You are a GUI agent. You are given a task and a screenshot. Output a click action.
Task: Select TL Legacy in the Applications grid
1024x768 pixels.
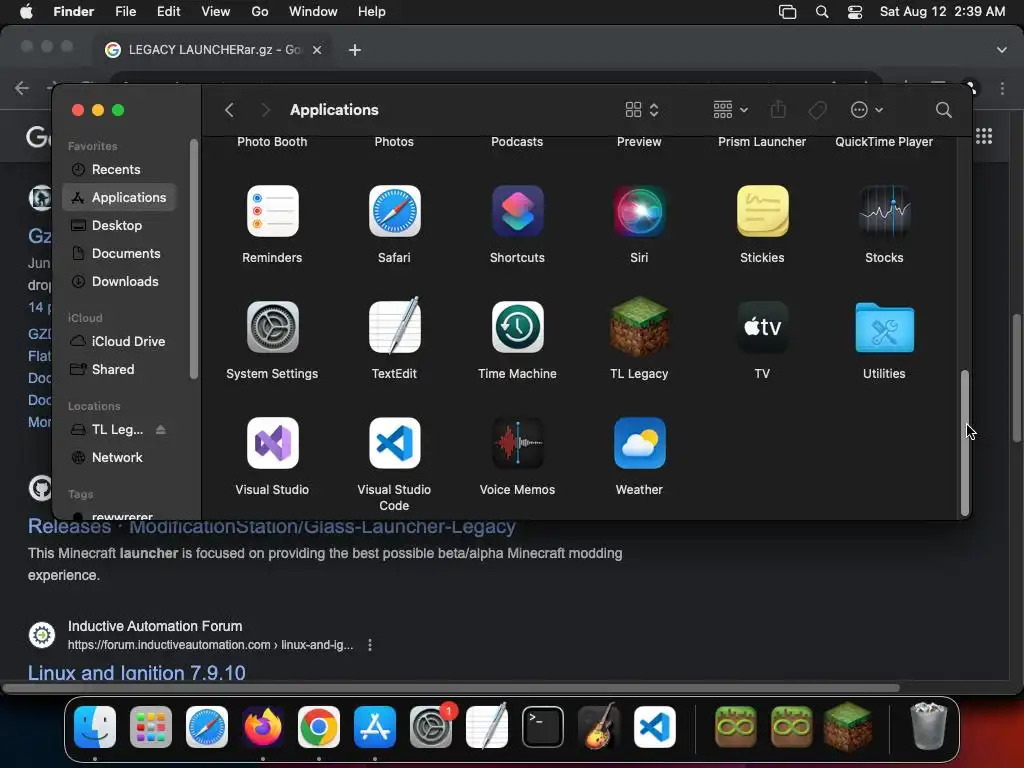tap(639, 327)
